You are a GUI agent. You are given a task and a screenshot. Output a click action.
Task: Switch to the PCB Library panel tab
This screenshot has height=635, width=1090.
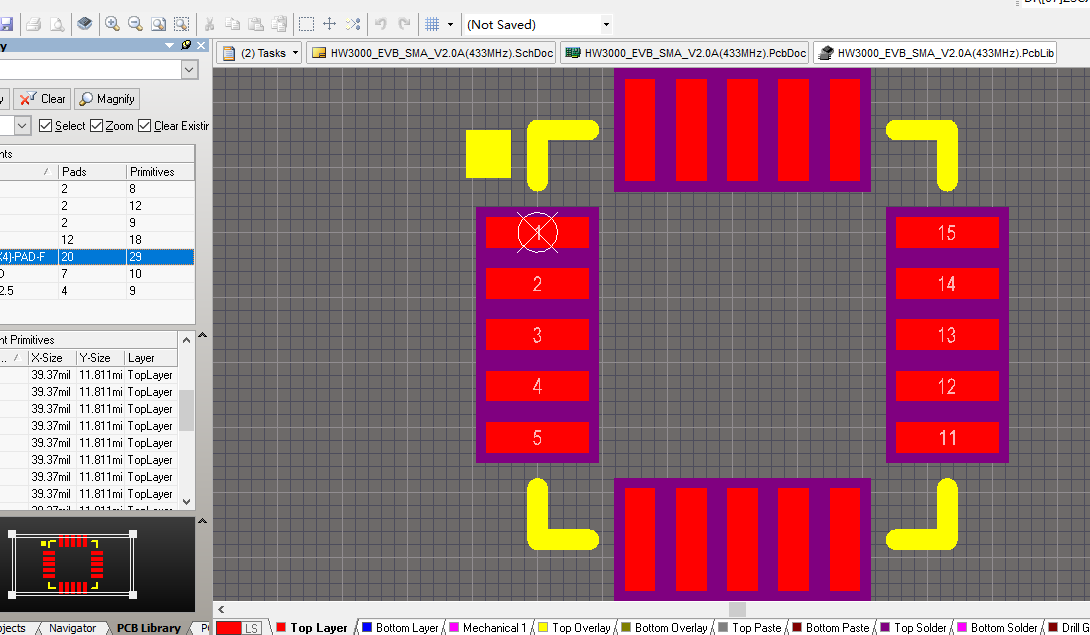[x=148, y=627]
